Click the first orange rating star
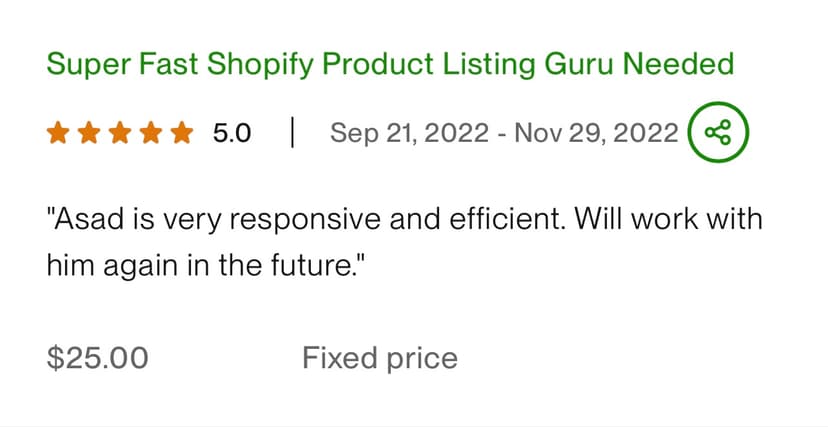Viewport: 828px width, 427px height. (58, 133)
